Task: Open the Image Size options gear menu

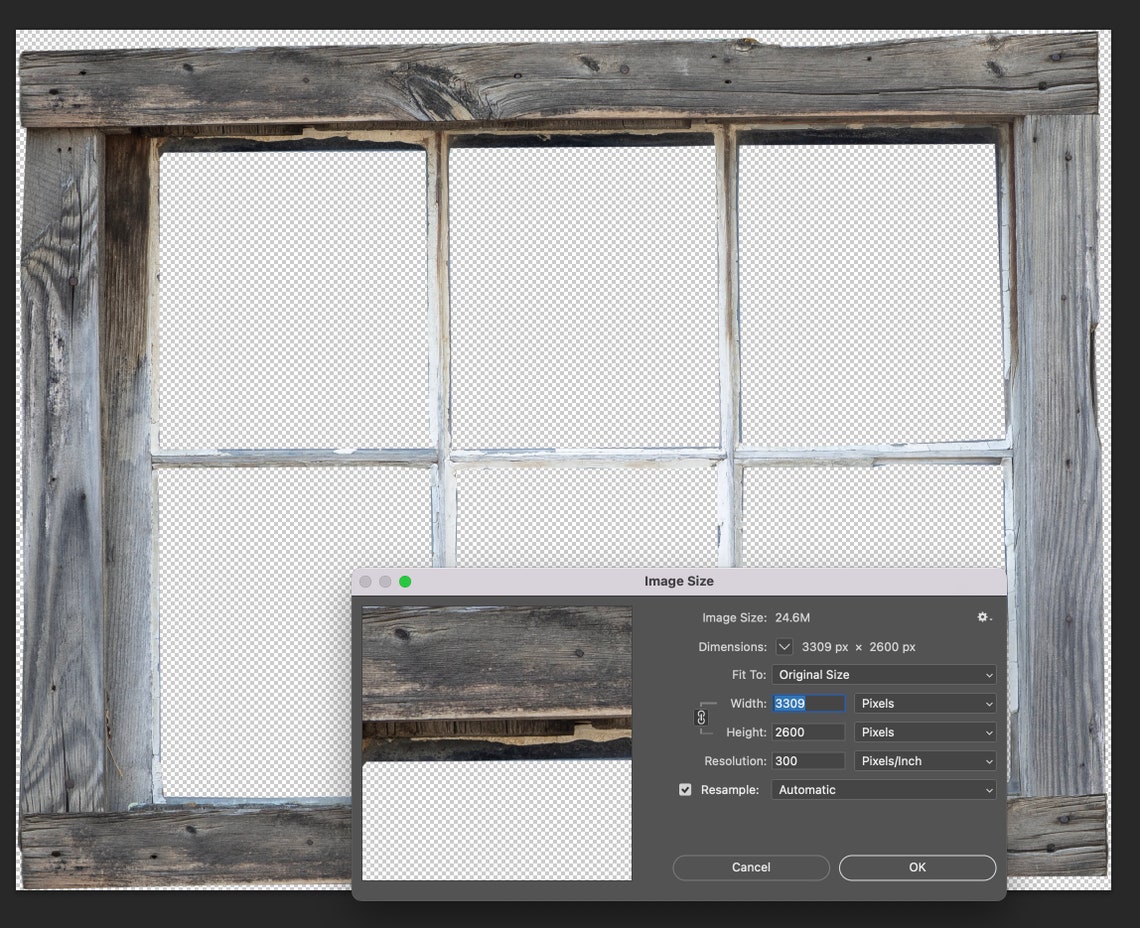Action: [x=983, y=617]
